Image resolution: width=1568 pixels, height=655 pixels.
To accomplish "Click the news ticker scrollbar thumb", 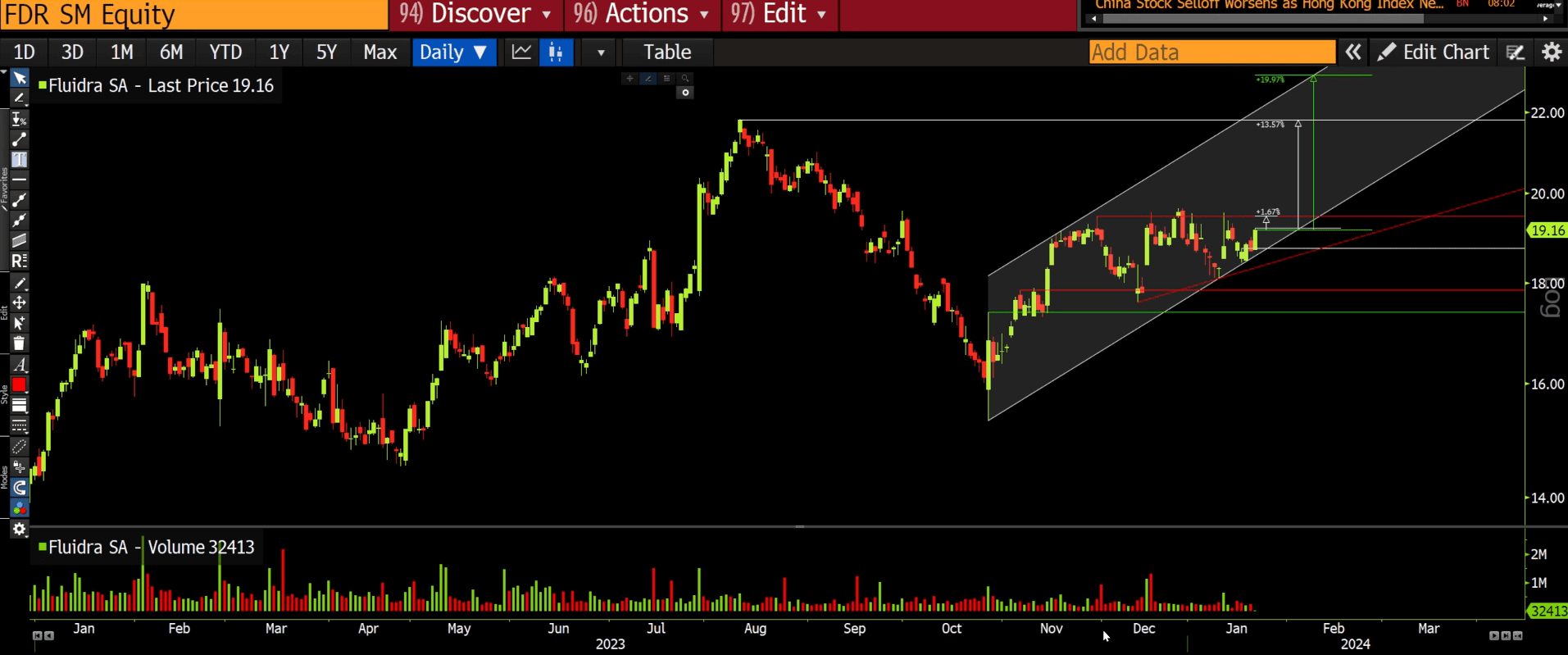I will click(x=1263, y=19).
